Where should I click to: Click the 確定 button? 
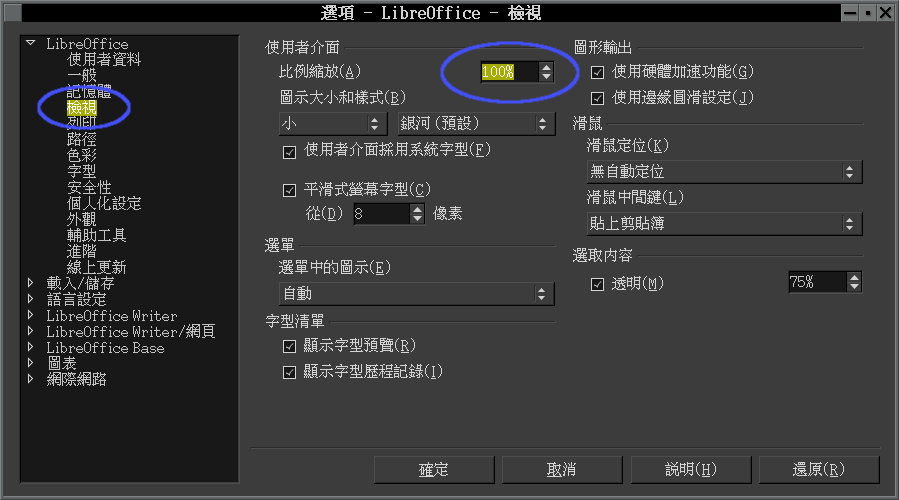pos(434,470)
